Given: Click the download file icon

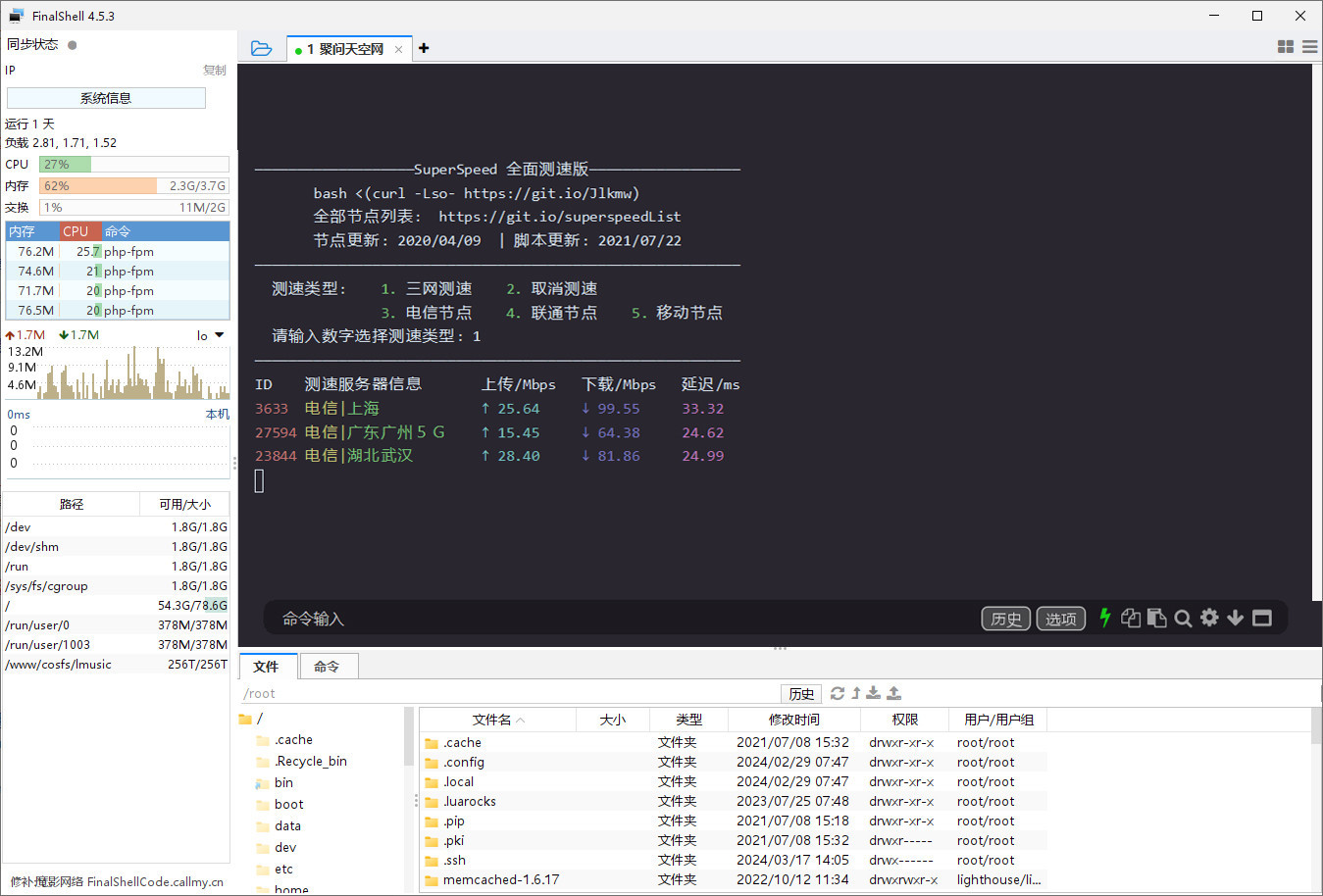Looking at the screenshot, I should (x=873, y=693).
